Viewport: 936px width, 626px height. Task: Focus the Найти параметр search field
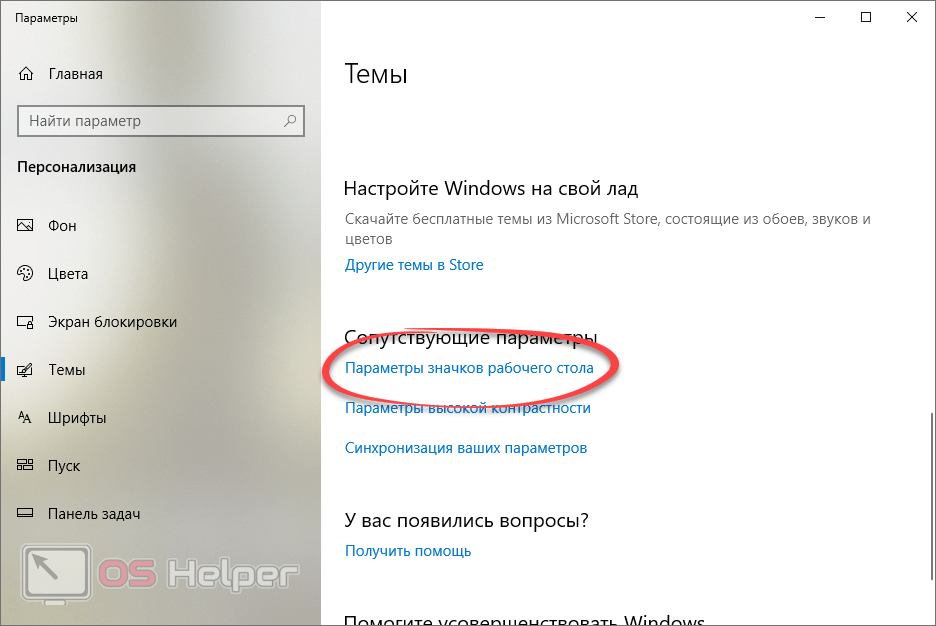tap(161, 121)
